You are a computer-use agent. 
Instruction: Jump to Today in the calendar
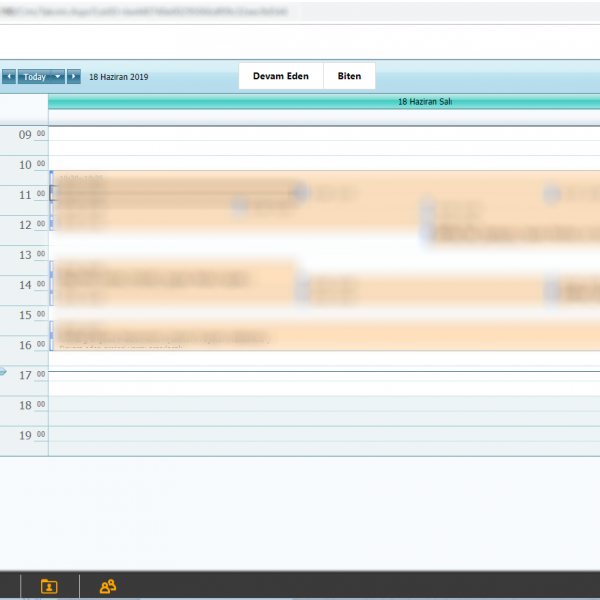tap(34, 77)
